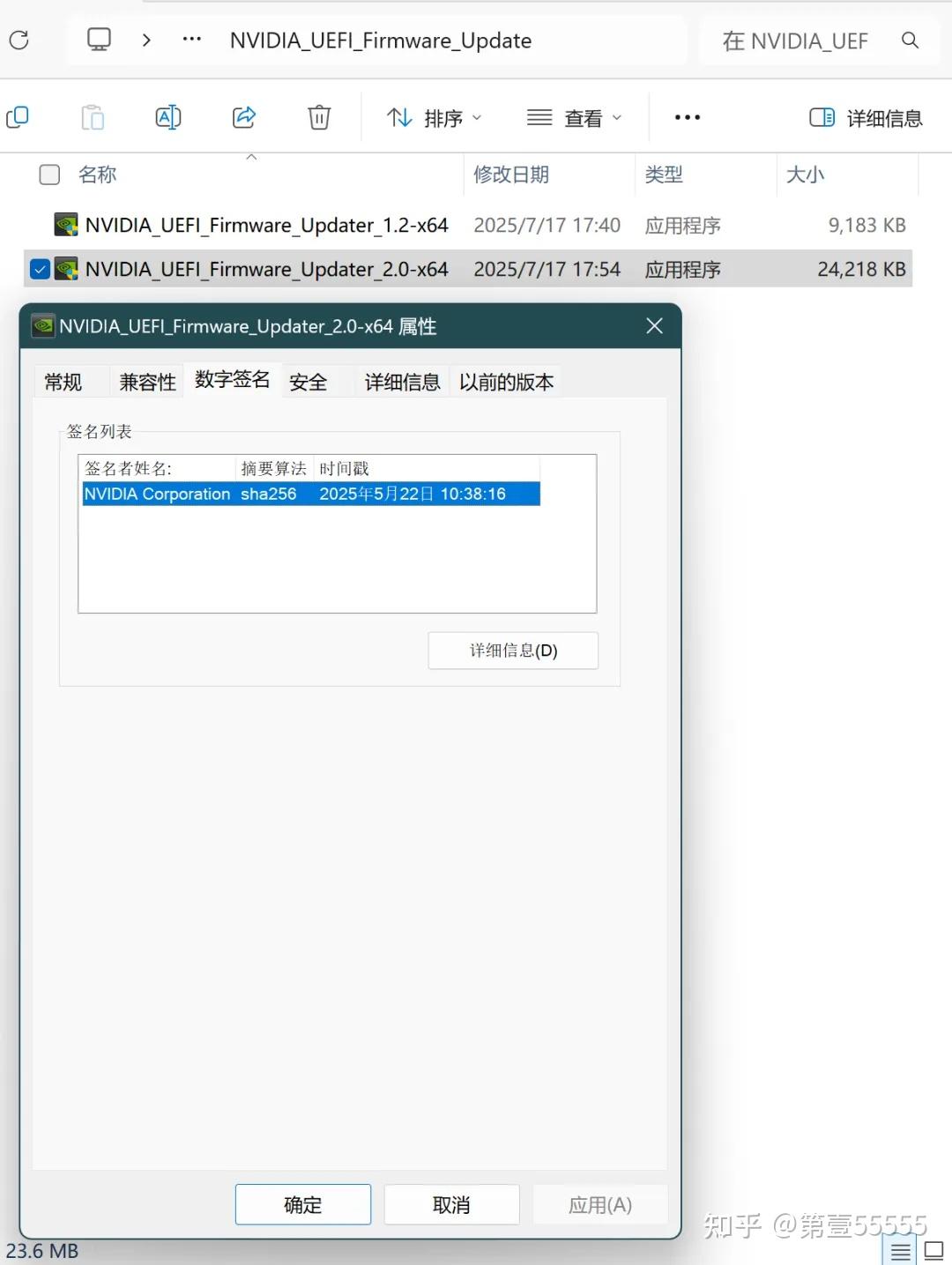Image resolution: width=952 pixels, height=1265 pixels.
Task: Paste from clipboard via toolbar icon
Action: coord(93,116)
